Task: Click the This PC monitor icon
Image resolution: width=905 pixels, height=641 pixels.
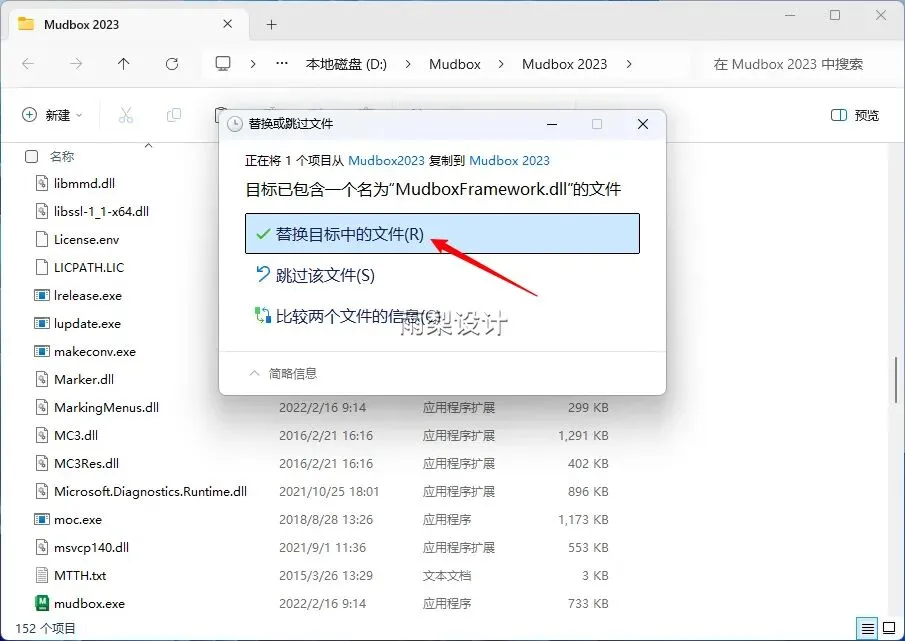Action: coord(223,63)
